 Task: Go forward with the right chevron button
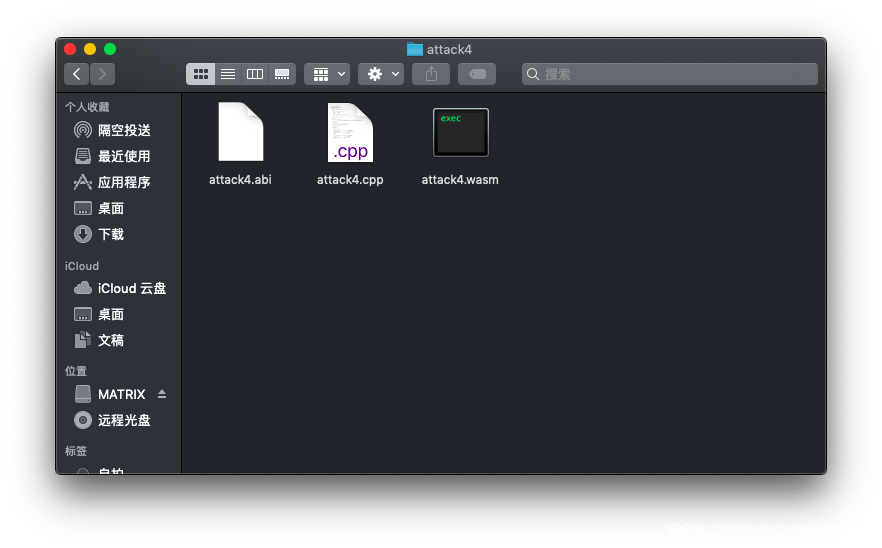pos(102,74)
